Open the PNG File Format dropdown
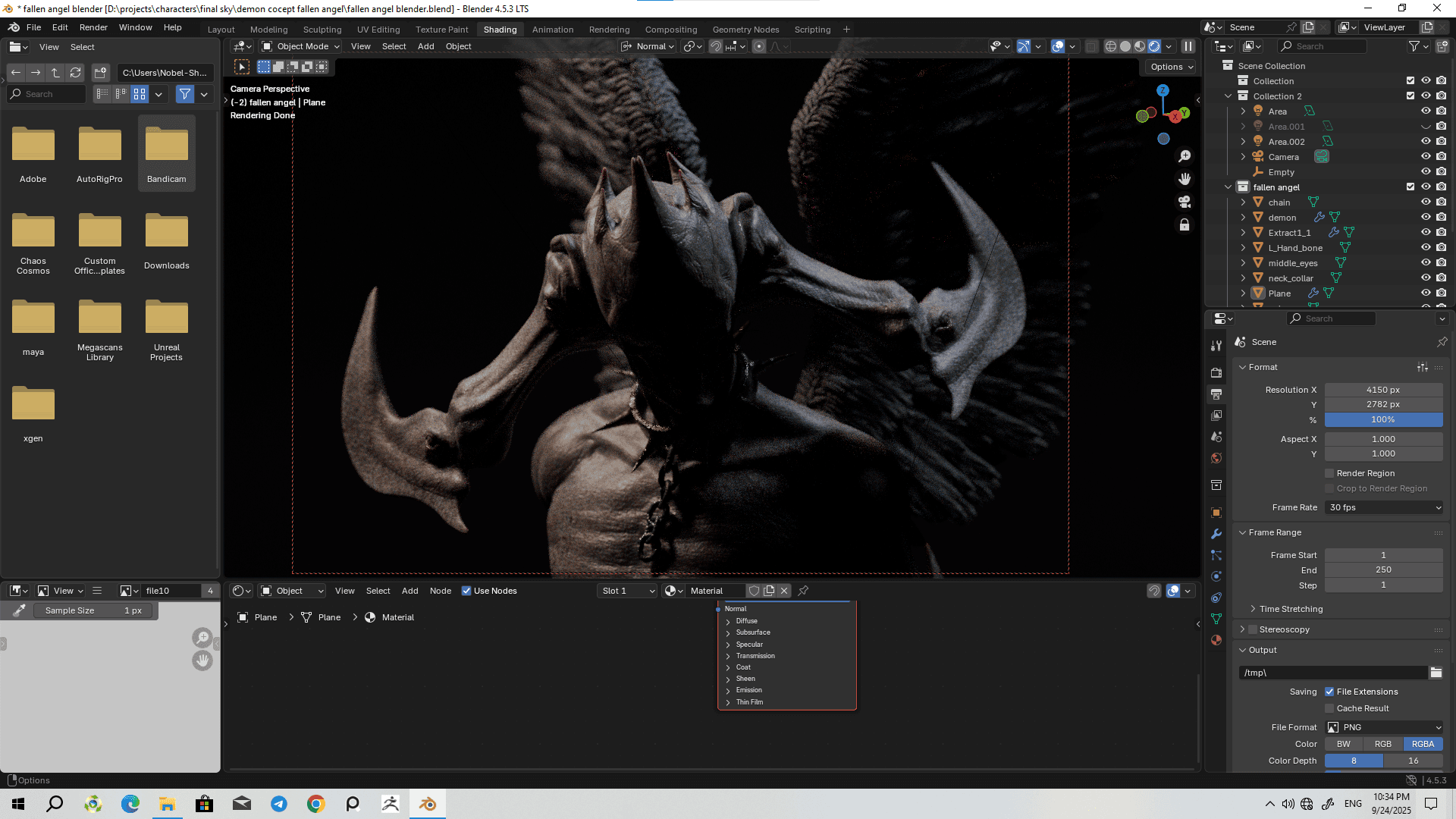Image resolution: width=1456 pixels, height=819 pixels. point(1384,727)
